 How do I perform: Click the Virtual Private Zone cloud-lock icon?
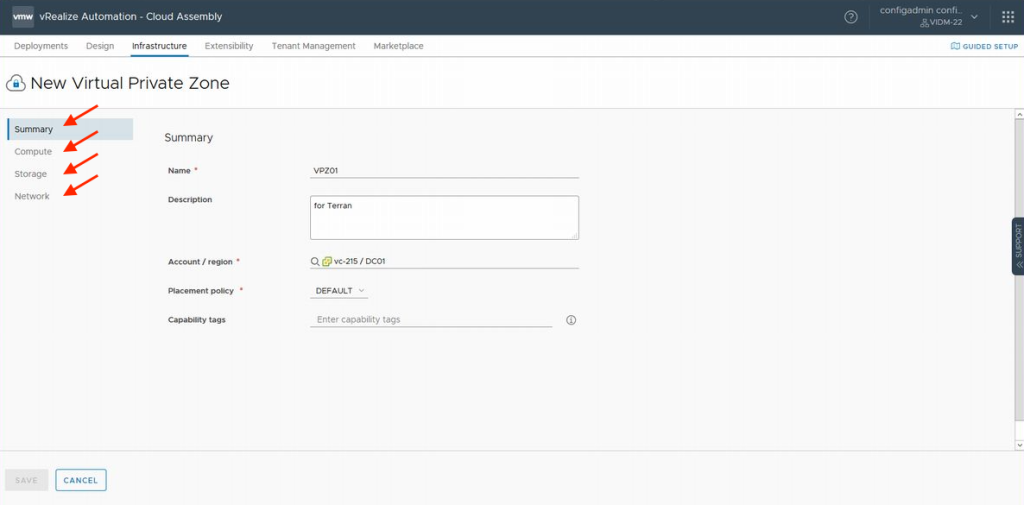[16, 84]
